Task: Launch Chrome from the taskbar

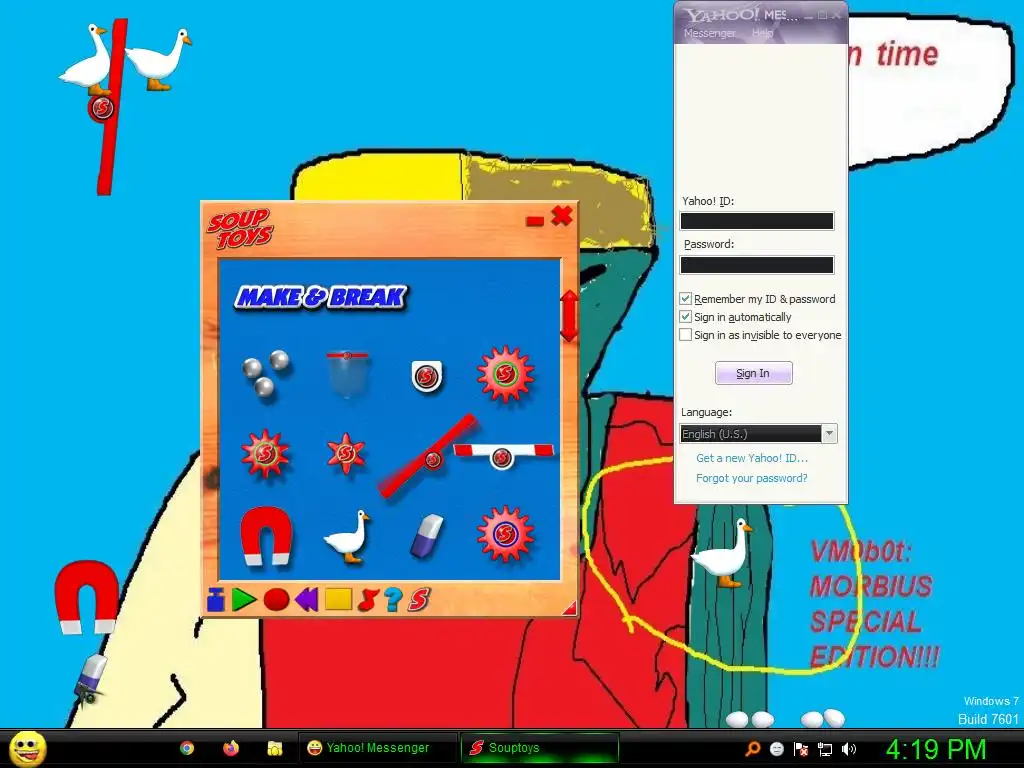Action: [187, 748]
